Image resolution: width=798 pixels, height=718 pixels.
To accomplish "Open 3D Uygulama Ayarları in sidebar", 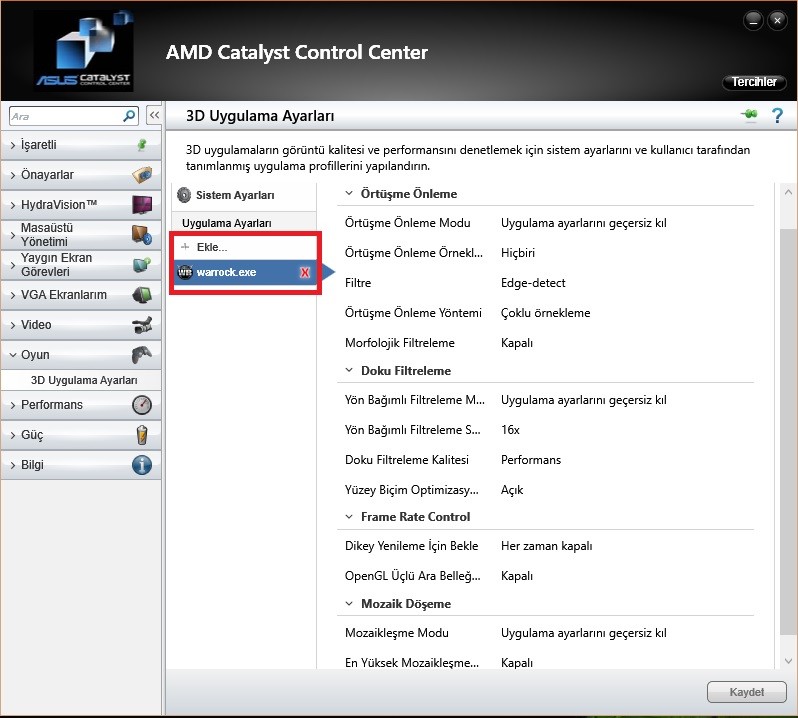I will (84, 380).
